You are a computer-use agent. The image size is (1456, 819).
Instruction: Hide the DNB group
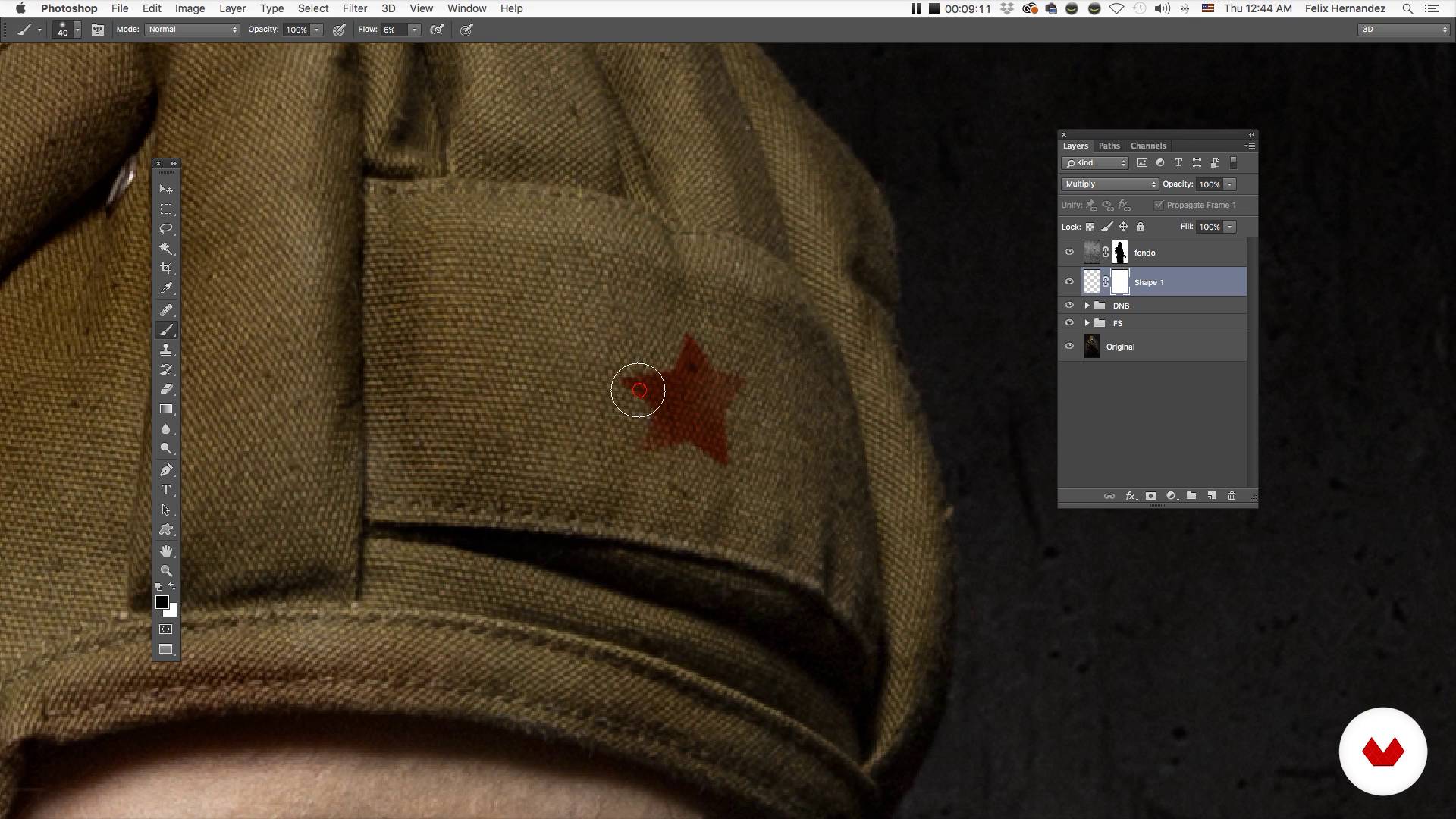coord(1069,306)
